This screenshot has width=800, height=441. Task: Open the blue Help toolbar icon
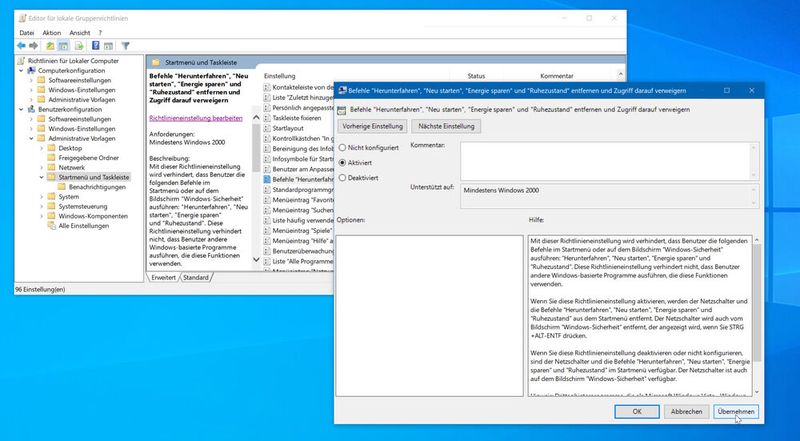(95, 46)
